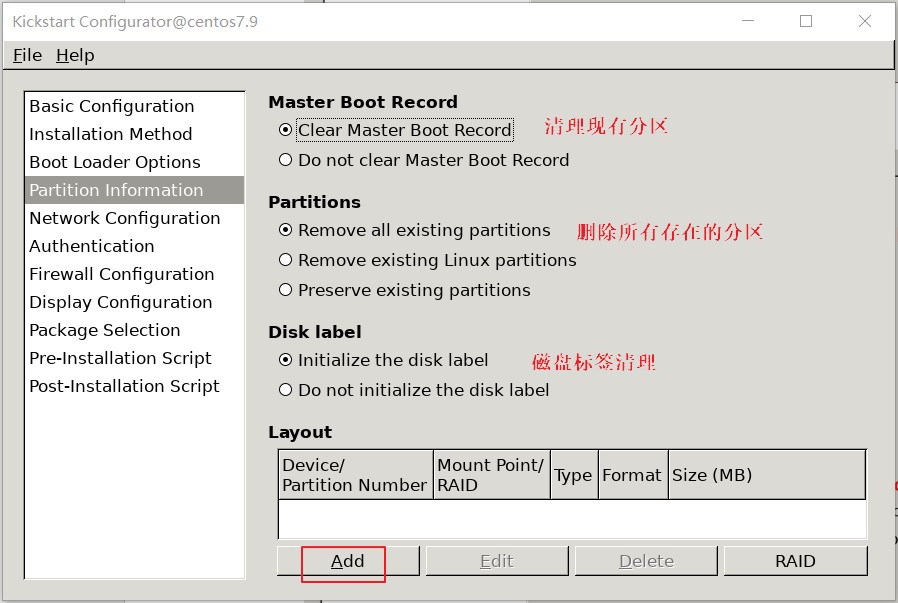Click the Delete partition button
898x603 pixels.
pos(647,561)
